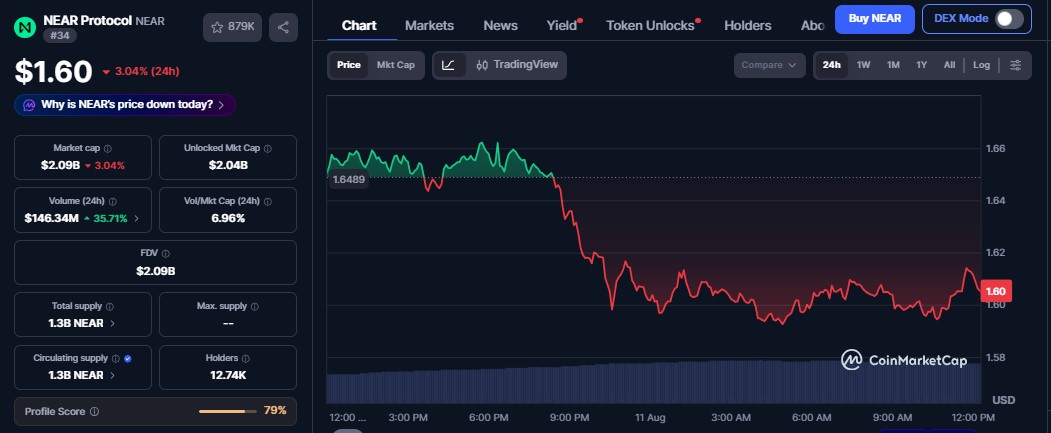Image resolution: width=1051 pixels, height=433 pixels.
Task: Click the Profile Score progress bar
Action: point(228,412)
